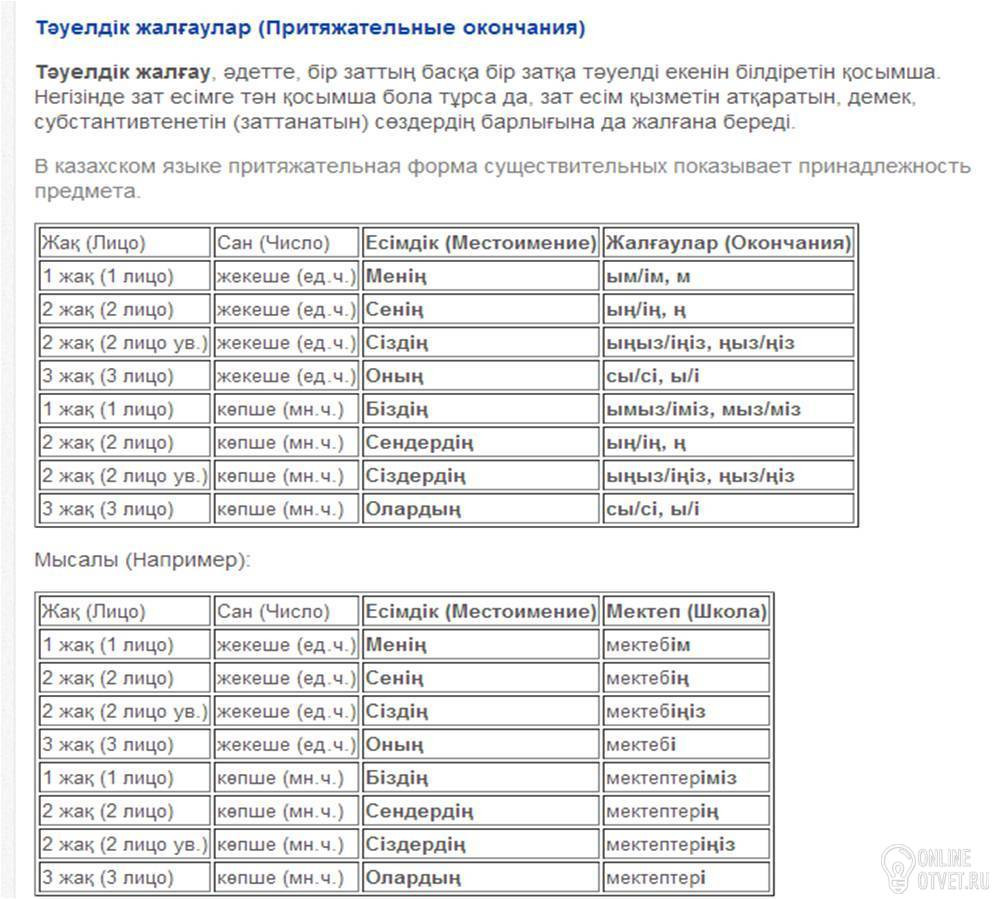994x899 pixels.
Task: Select the мектебім example cell
Action: [686, 645]
